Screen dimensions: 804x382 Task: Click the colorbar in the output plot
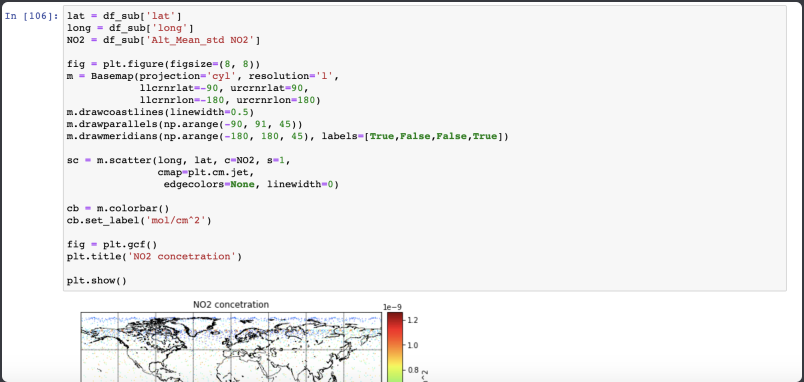(x=395, y=347)
